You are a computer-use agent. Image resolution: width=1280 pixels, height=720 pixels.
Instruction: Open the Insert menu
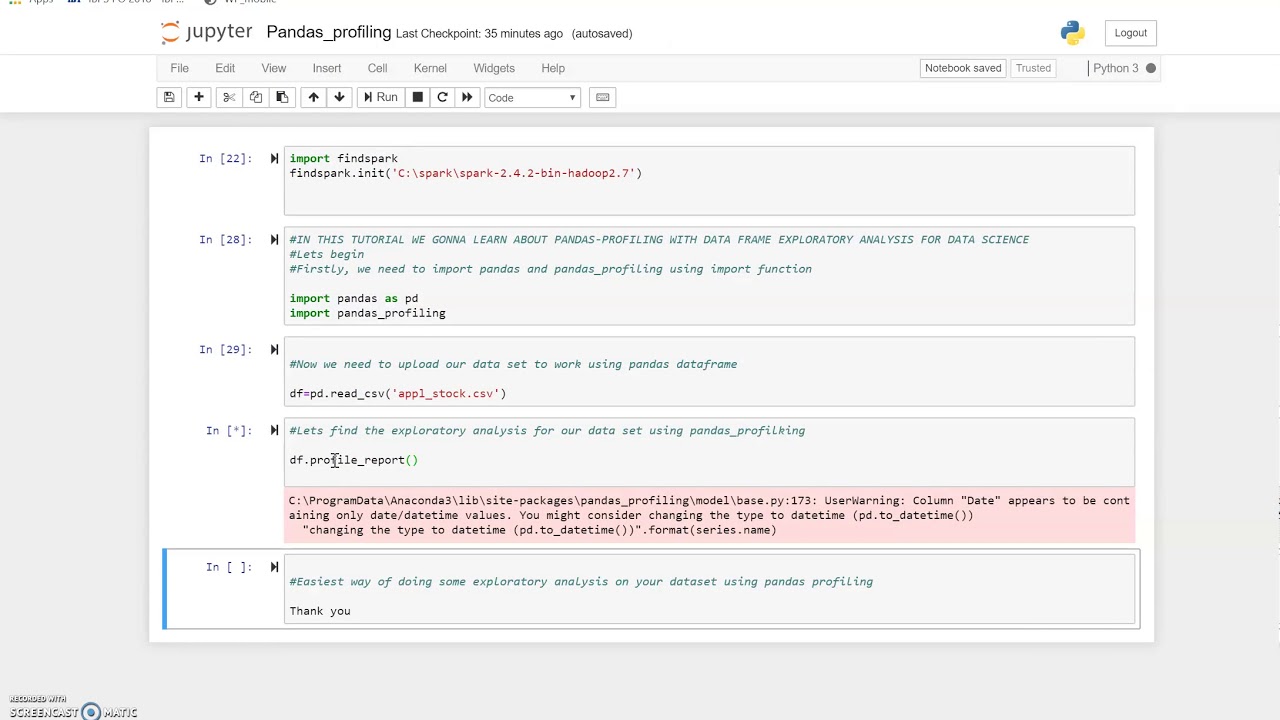(327, 68)
